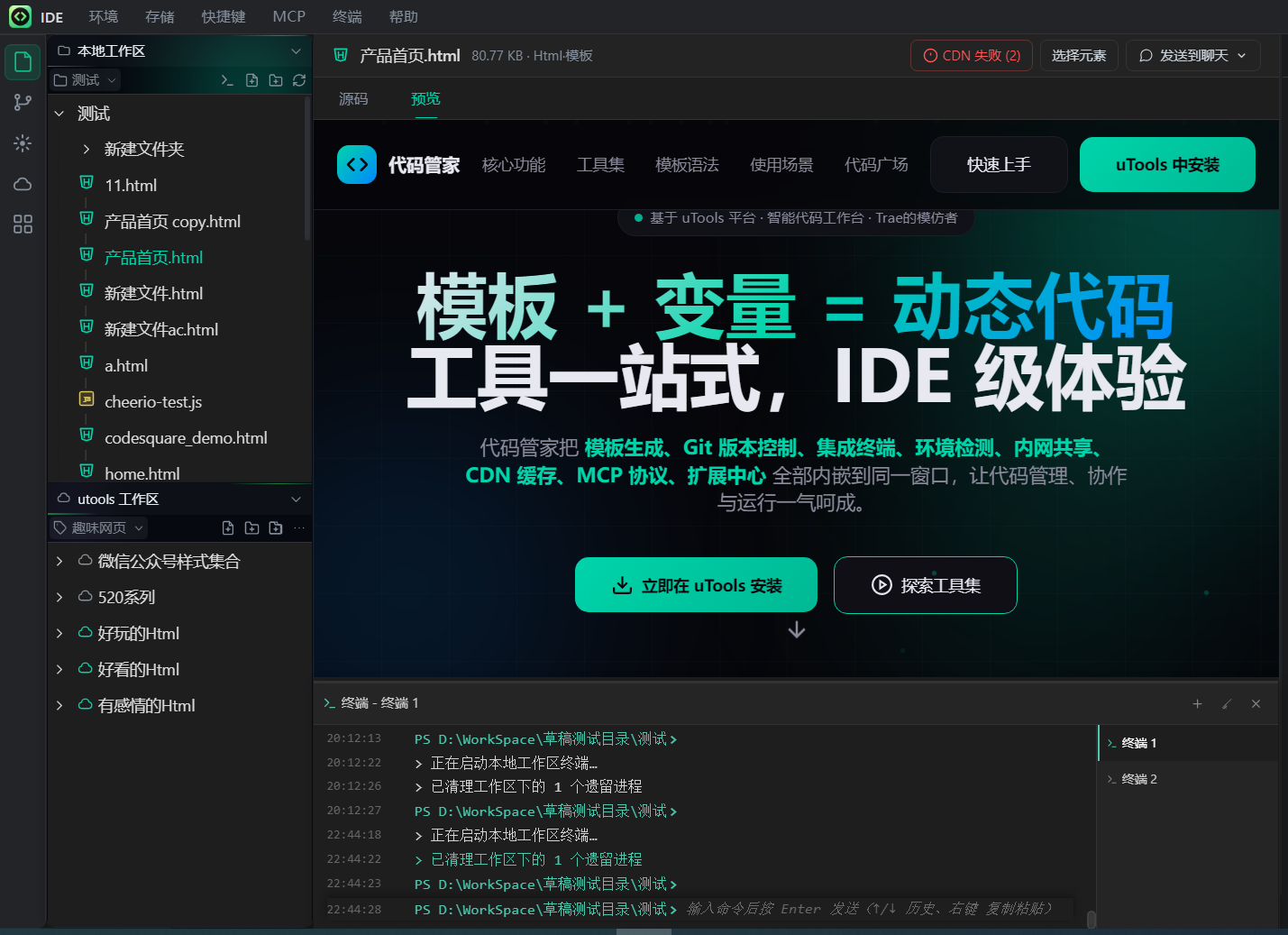The width and height of the screenshot is (1288, 935).
Task: Open 模板语法 nav link in preview
Action: (x=687, y=165)
